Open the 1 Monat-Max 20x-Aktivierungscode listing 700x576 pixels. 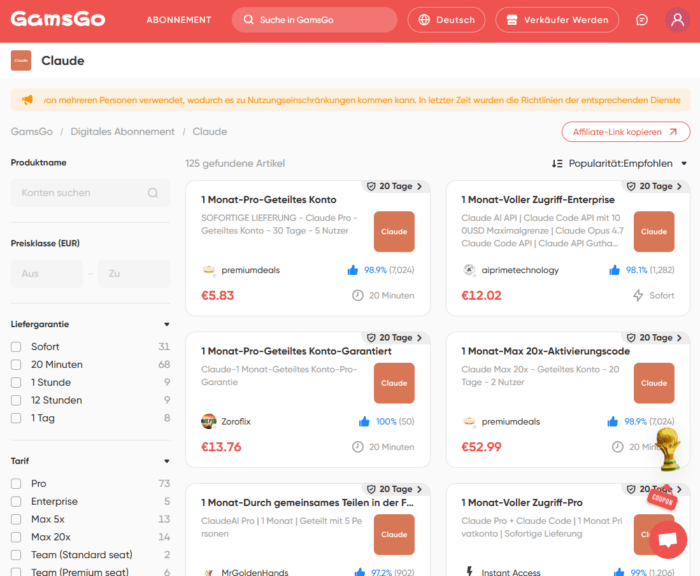click(x=546, y=351)
